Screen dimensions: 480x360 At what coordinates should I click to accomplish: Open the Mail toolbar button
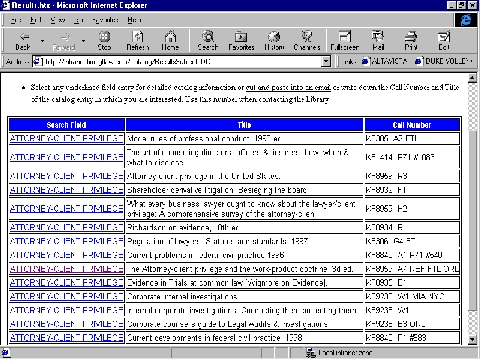pyautogui.click(x=378, y=41)
